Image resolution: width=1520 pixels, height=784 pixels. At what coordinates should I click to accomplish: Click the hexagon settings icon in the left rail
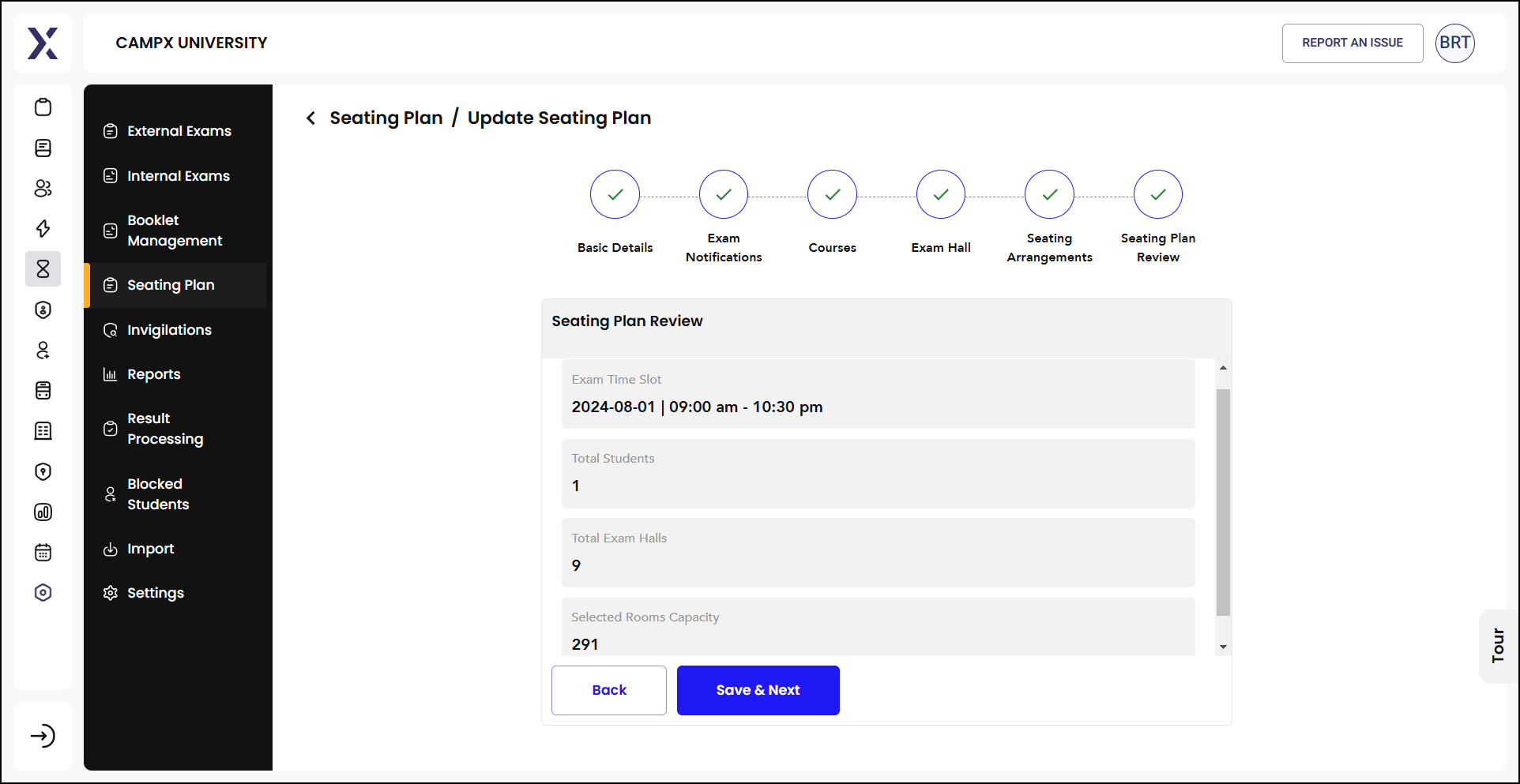point(43,592)
